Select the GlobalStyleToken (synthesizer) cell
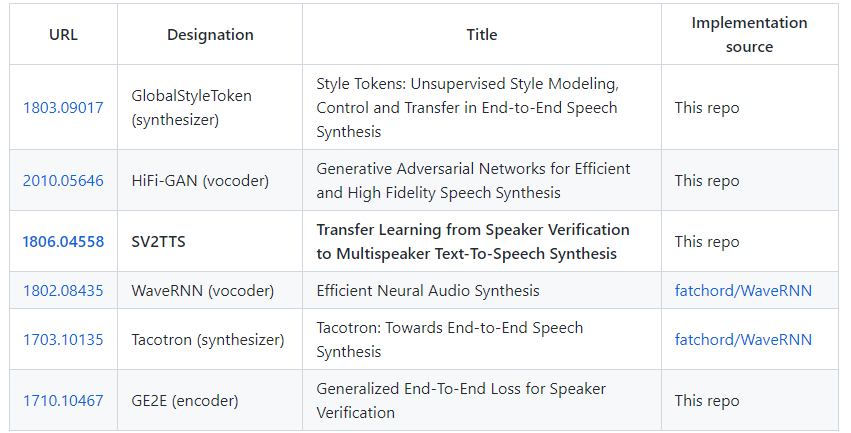Image resolution: width=851 pixels, height=433 pixels. (x=210, y=107)
